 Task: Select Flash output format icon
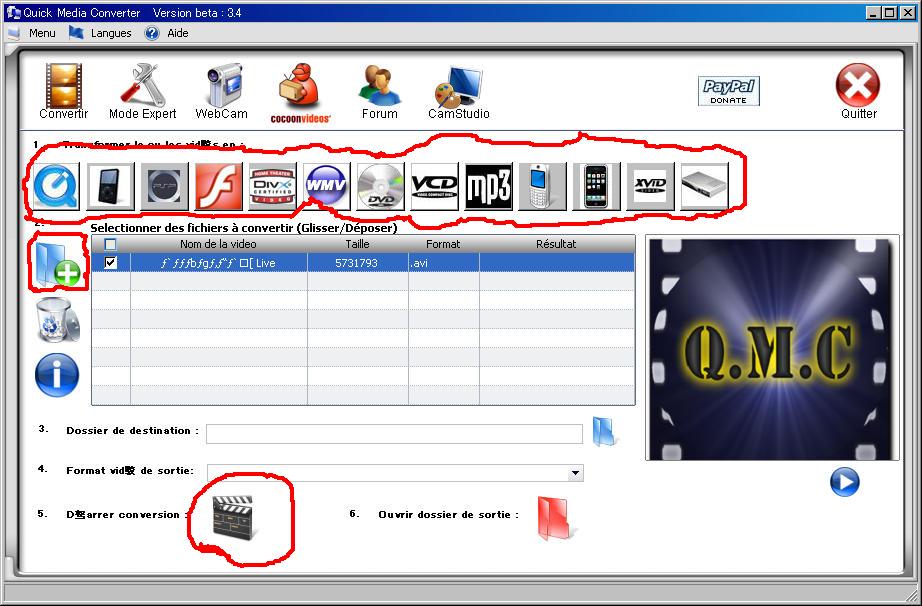point(218,186)
